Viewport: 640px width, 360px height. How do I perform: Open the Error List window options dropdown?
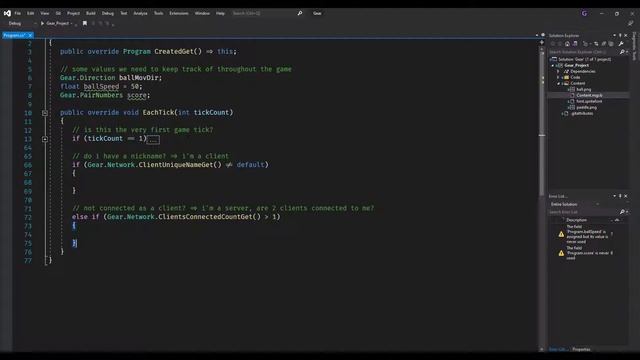point(615,196)
